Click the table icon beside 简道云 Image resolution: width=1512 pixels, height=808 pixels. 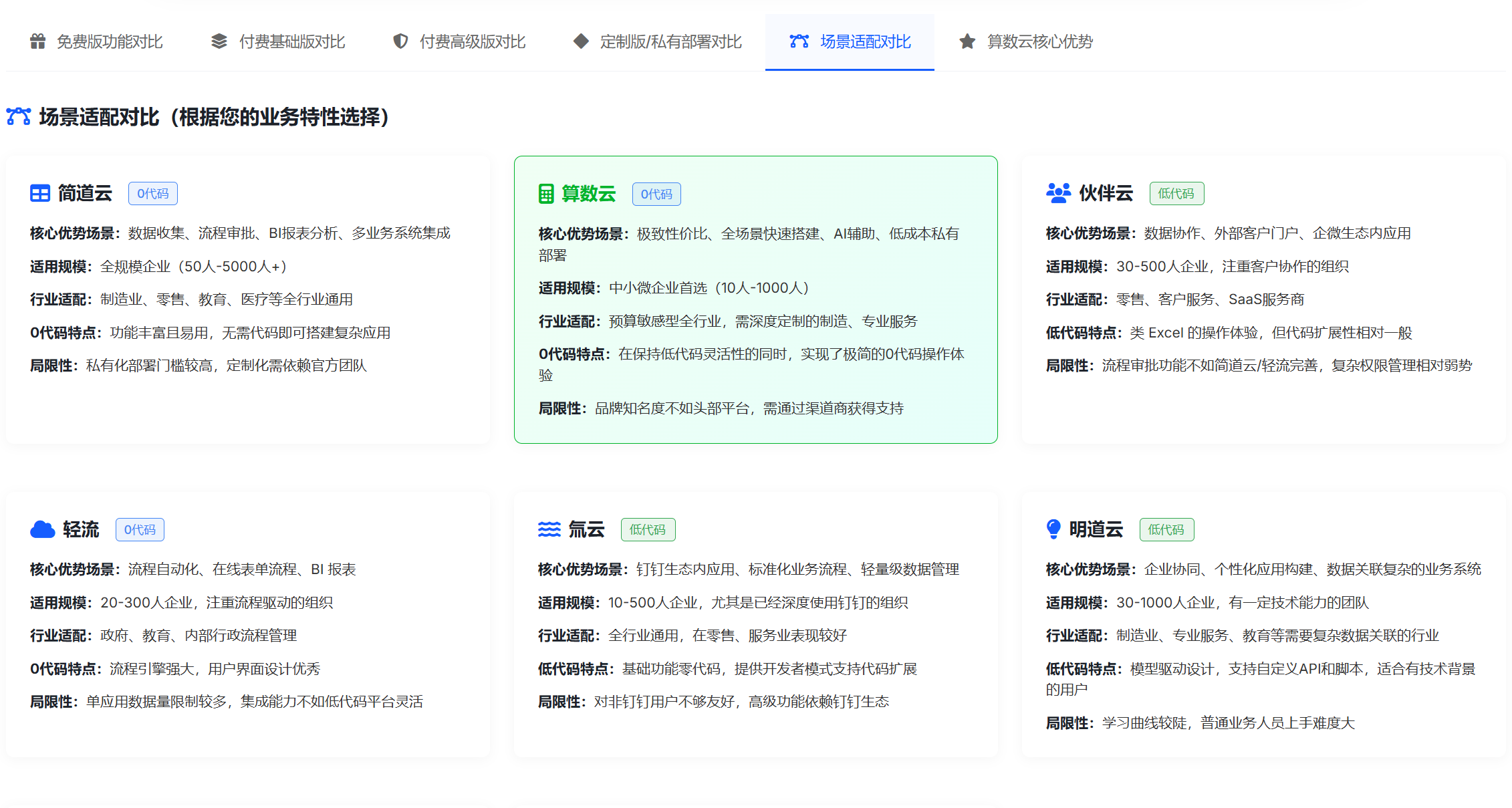(40, 194)
